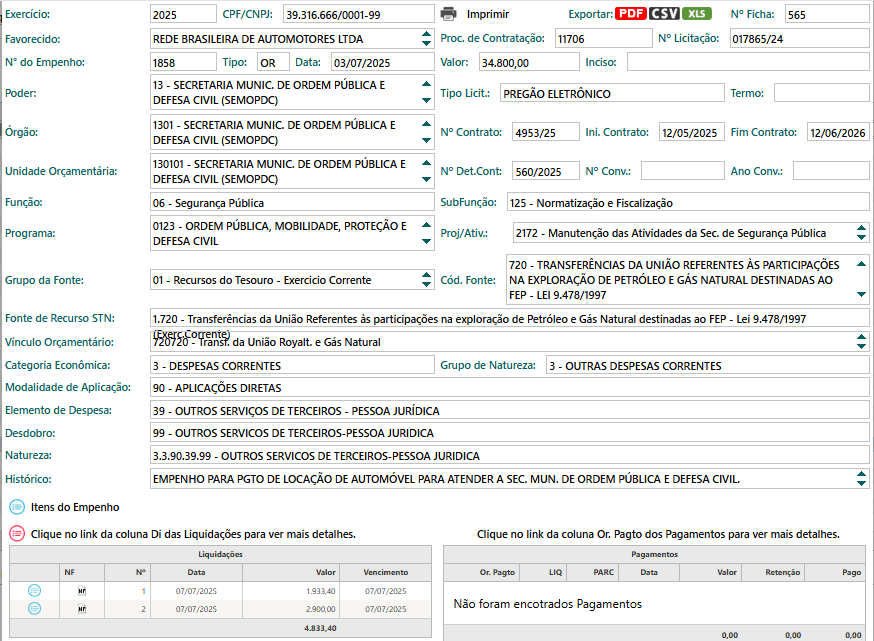This screenshot has width=874, height=641.
Task: Open the NF icon of liquidação 1
Action: 82,591
